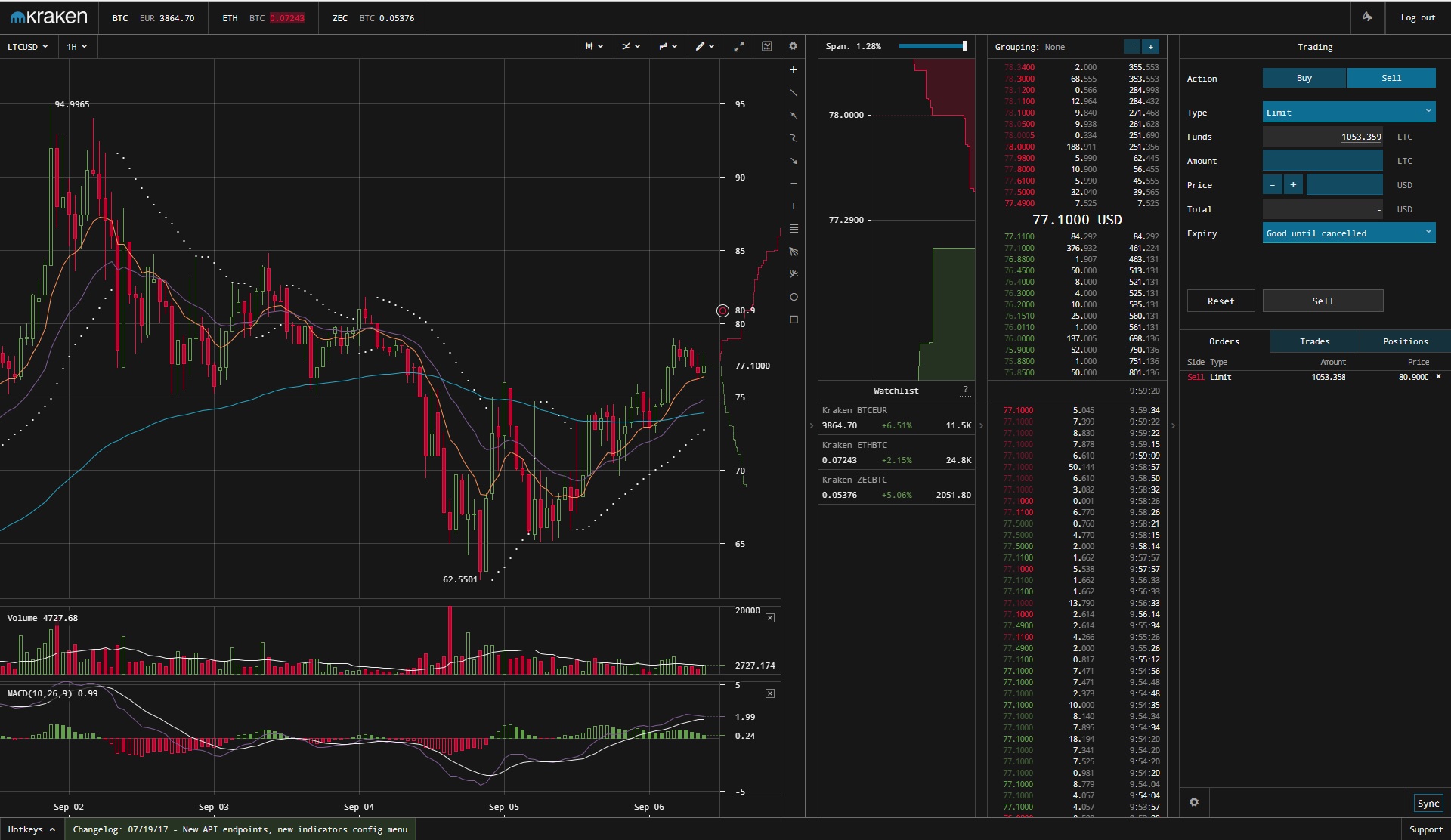
Task: Expand the Hotkeys menu
Action: (31, 829)
